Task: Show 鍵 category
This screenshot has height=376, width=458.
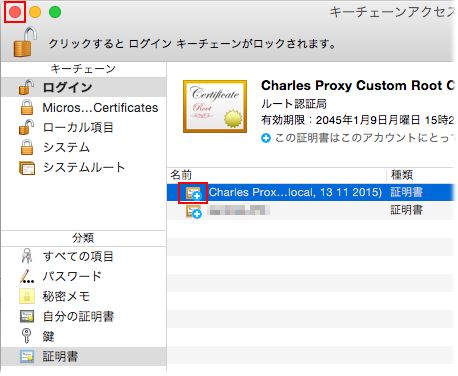Action: (x=48, y=336)
